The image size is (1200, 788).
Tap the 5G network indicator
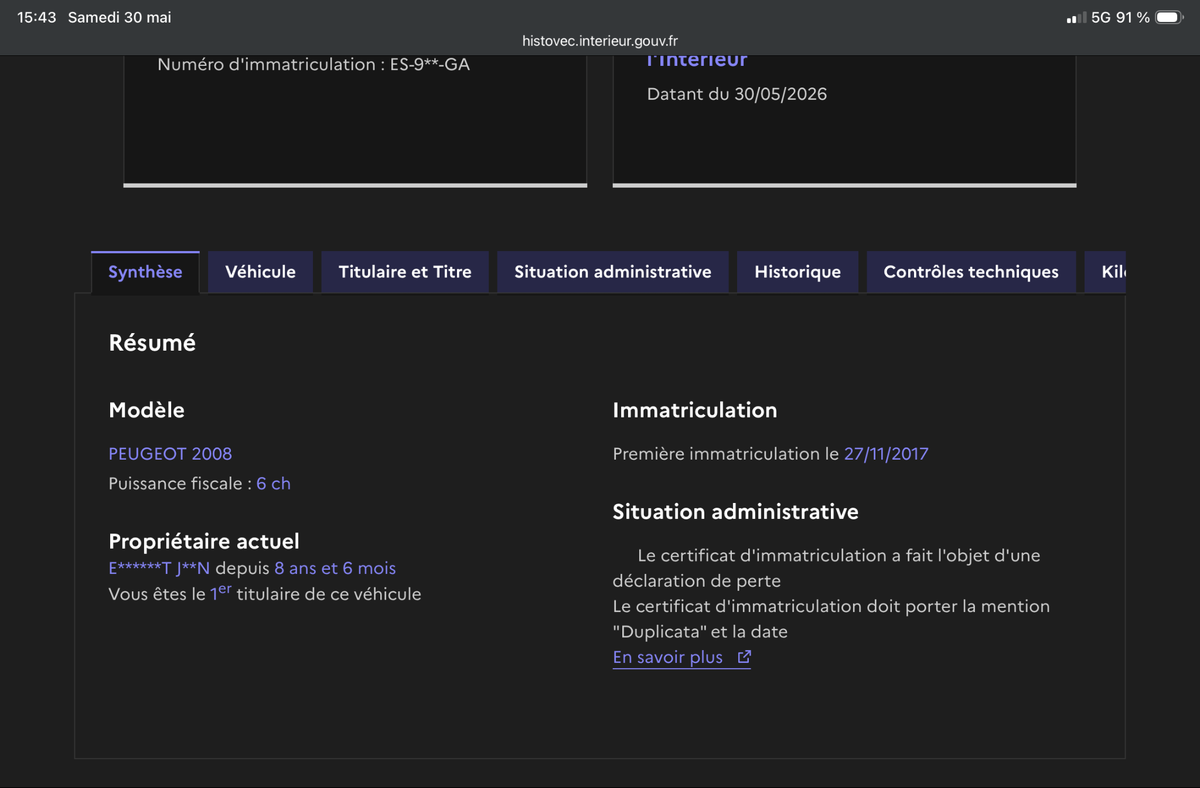point(1101,18)
